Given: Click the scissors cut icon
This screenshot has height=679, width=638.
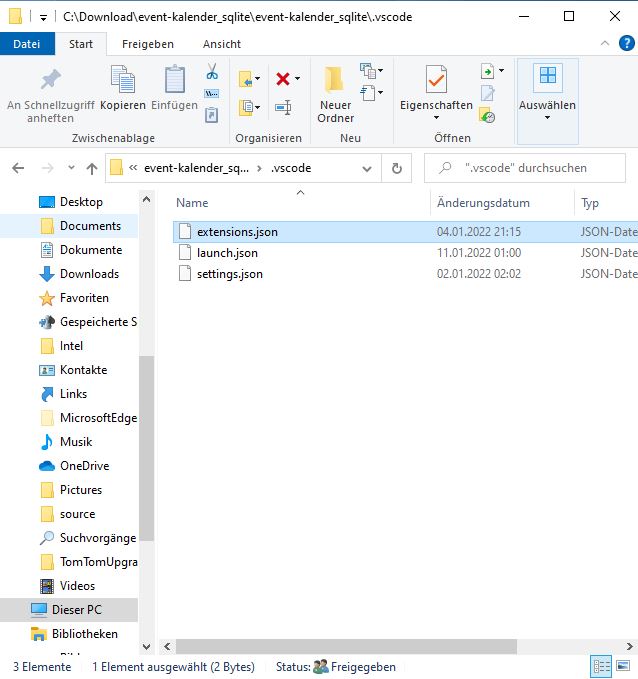Looking at the screenshot, I should (x=212, y=72).
